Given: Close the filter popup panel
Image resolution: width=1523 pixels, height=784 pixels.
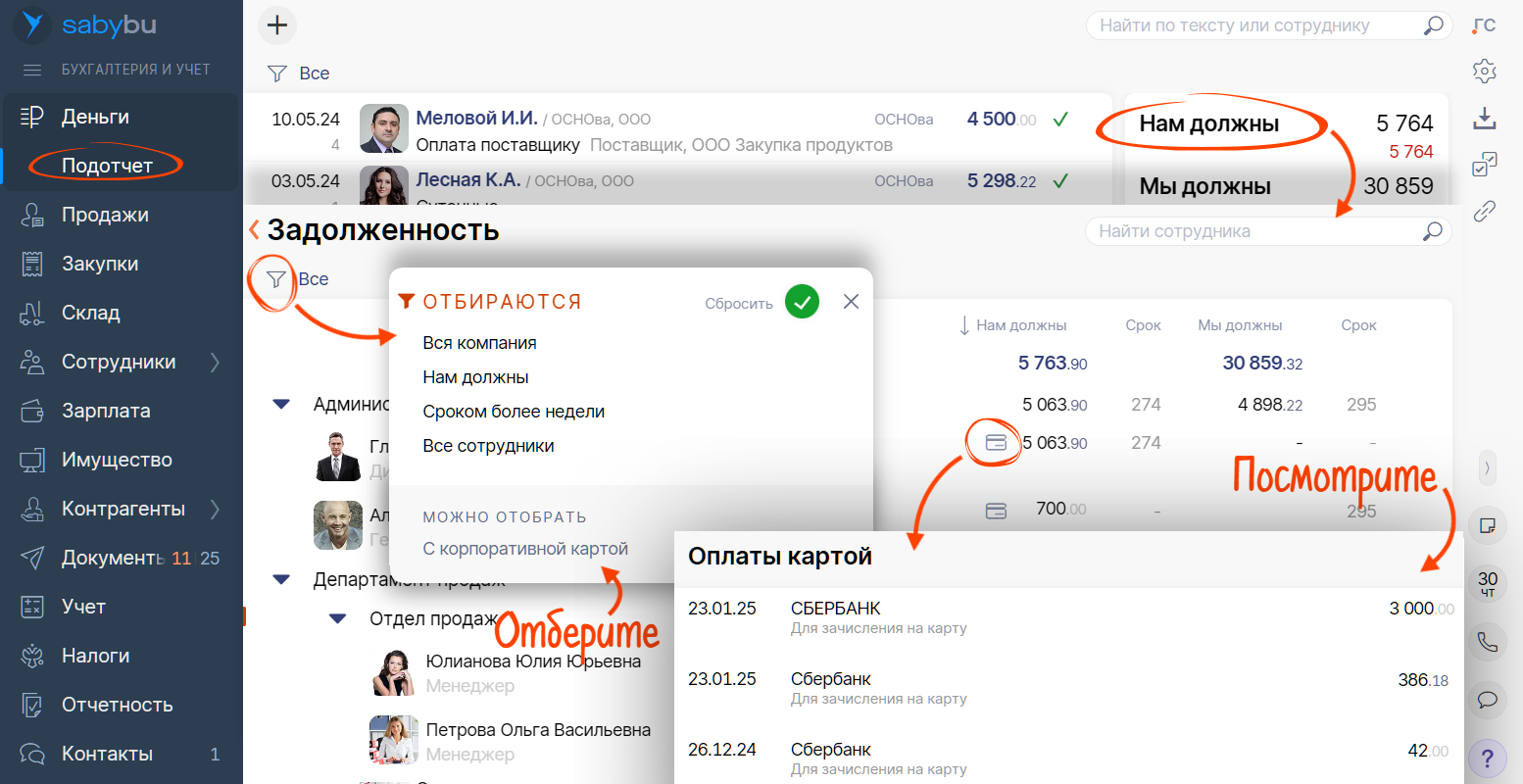Looking at the screenshot, I should click(851, 302).
